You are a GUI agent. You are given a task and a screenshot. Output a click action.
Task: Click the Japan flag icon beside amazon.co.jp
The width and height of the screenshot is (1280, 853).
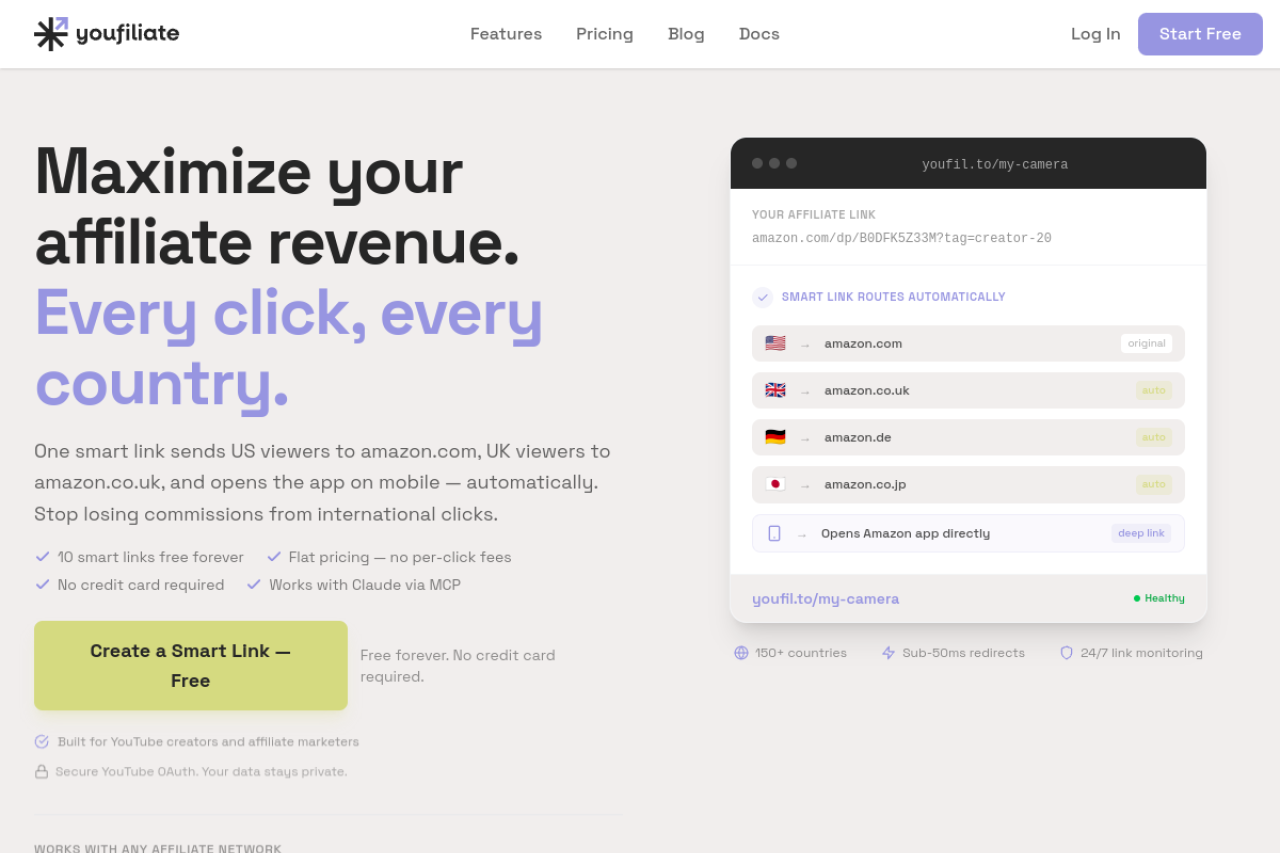click(775, 485)
